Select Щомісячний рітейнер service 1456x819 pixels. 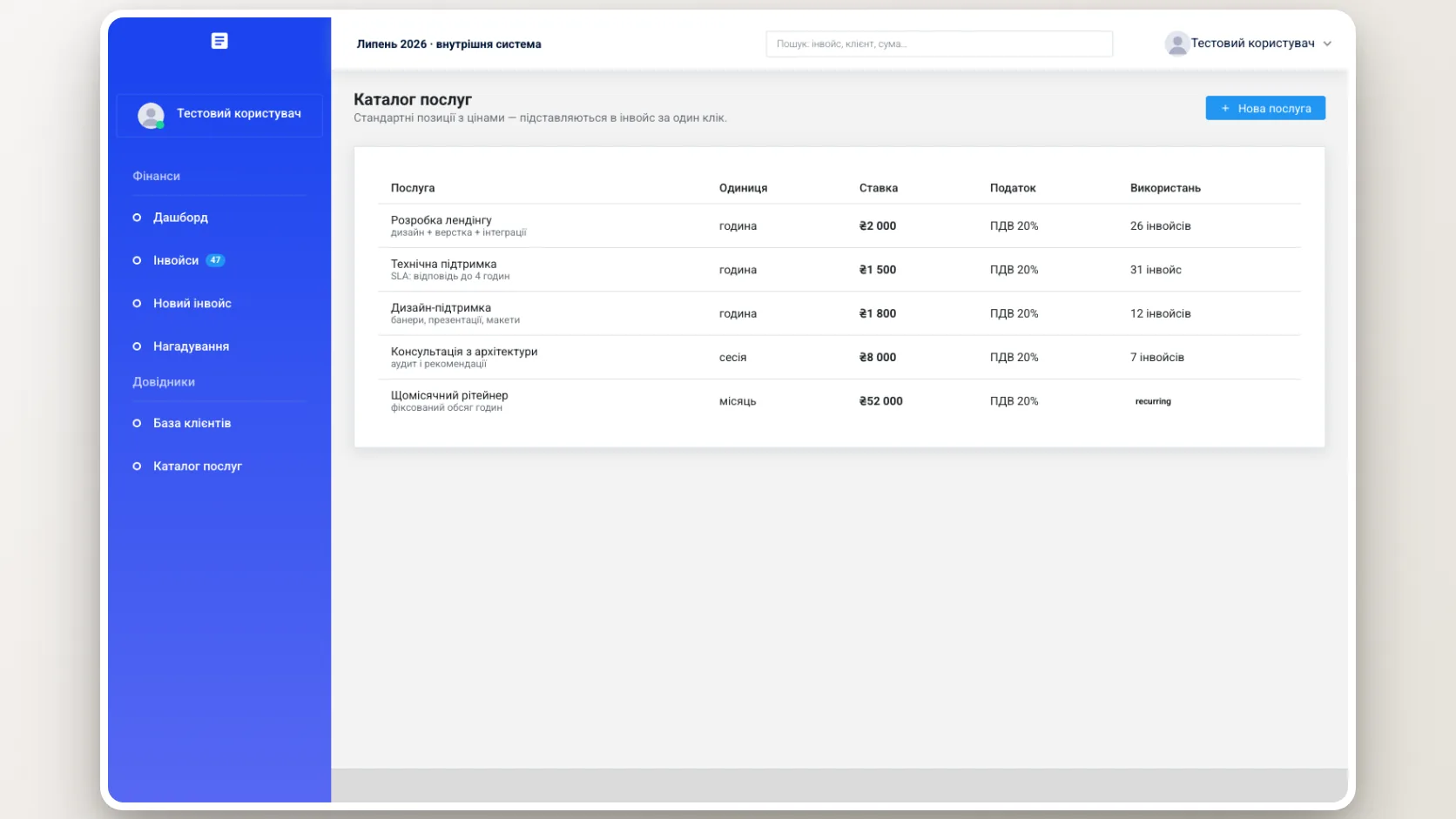pyautogui.click(x=839, y=401)
